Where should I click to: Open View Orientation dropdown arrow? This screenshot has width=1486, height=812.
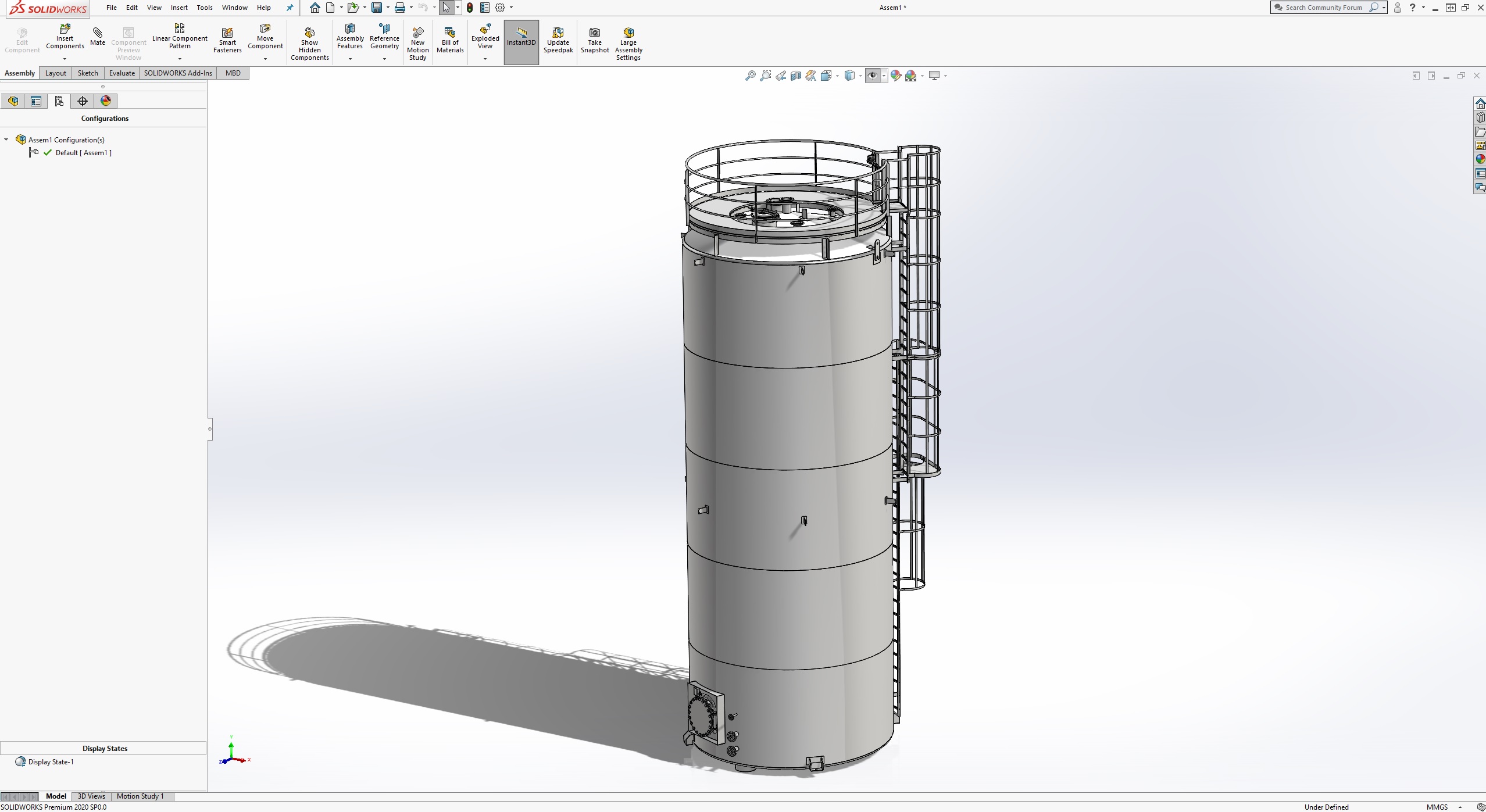[x=837, y=76]
